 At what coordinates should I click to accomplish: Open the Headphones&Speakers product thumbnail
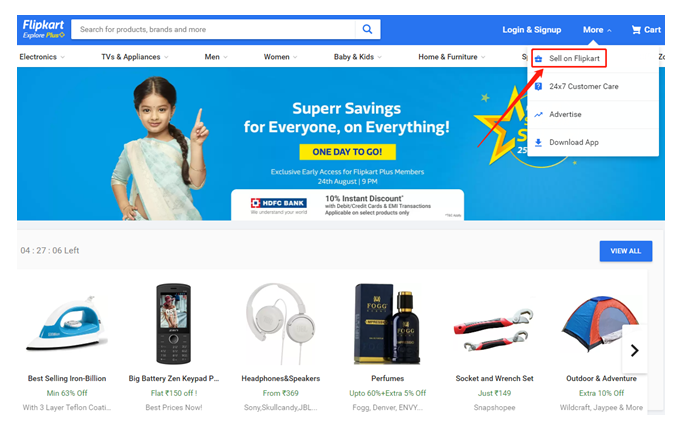(281, 324)
